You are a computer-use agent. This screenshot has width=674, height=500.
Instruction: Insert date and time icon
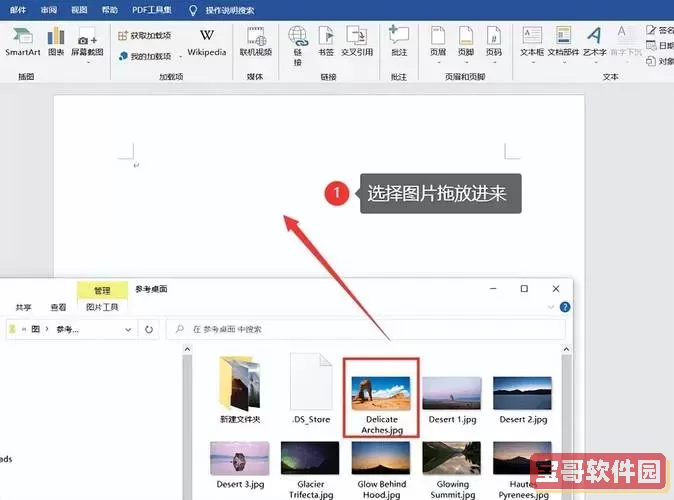pos(651,46)
